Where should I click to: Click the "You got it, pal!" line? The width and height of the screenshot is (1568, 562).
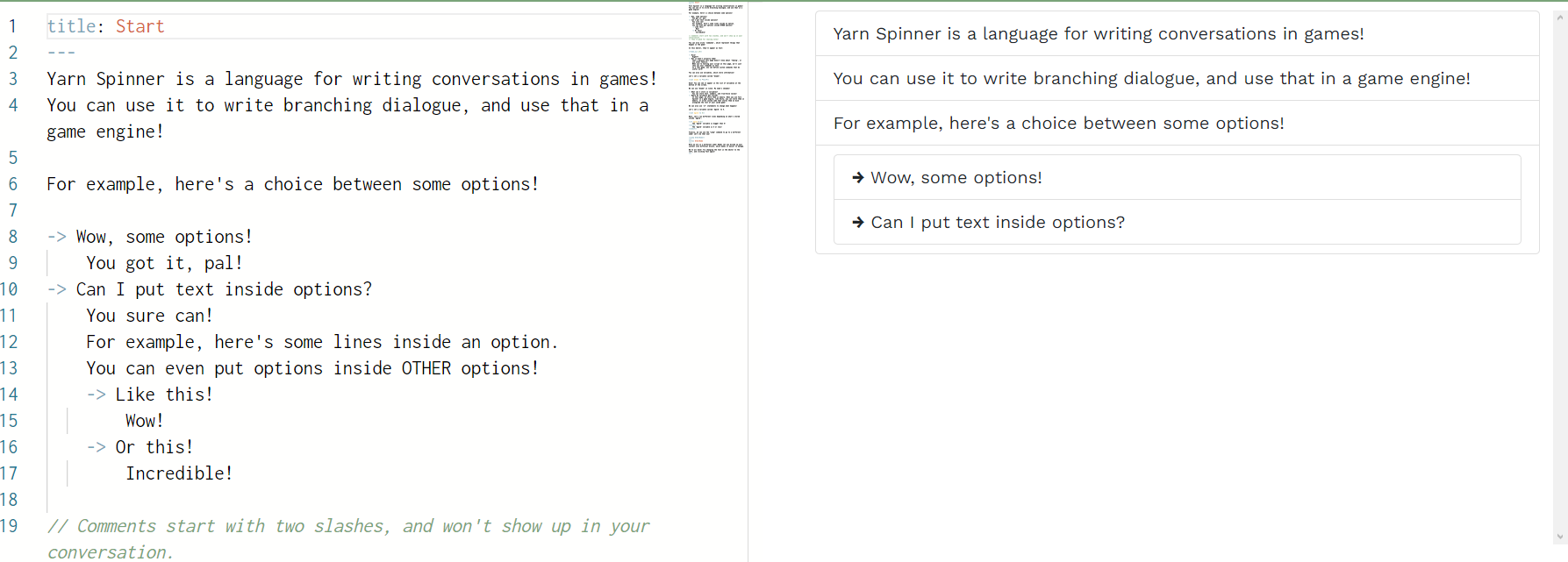point(164,262)
